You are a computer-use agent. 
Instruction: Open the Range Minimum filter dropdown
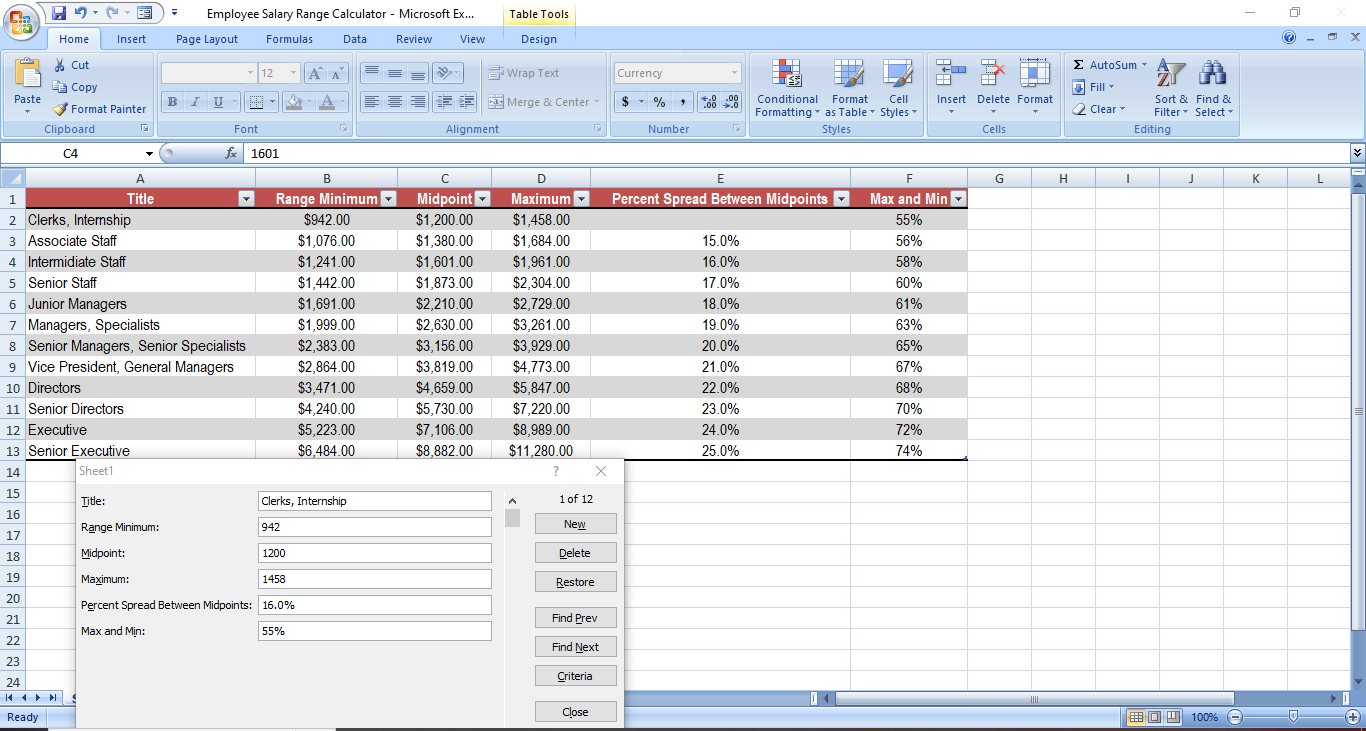[388, 199]
